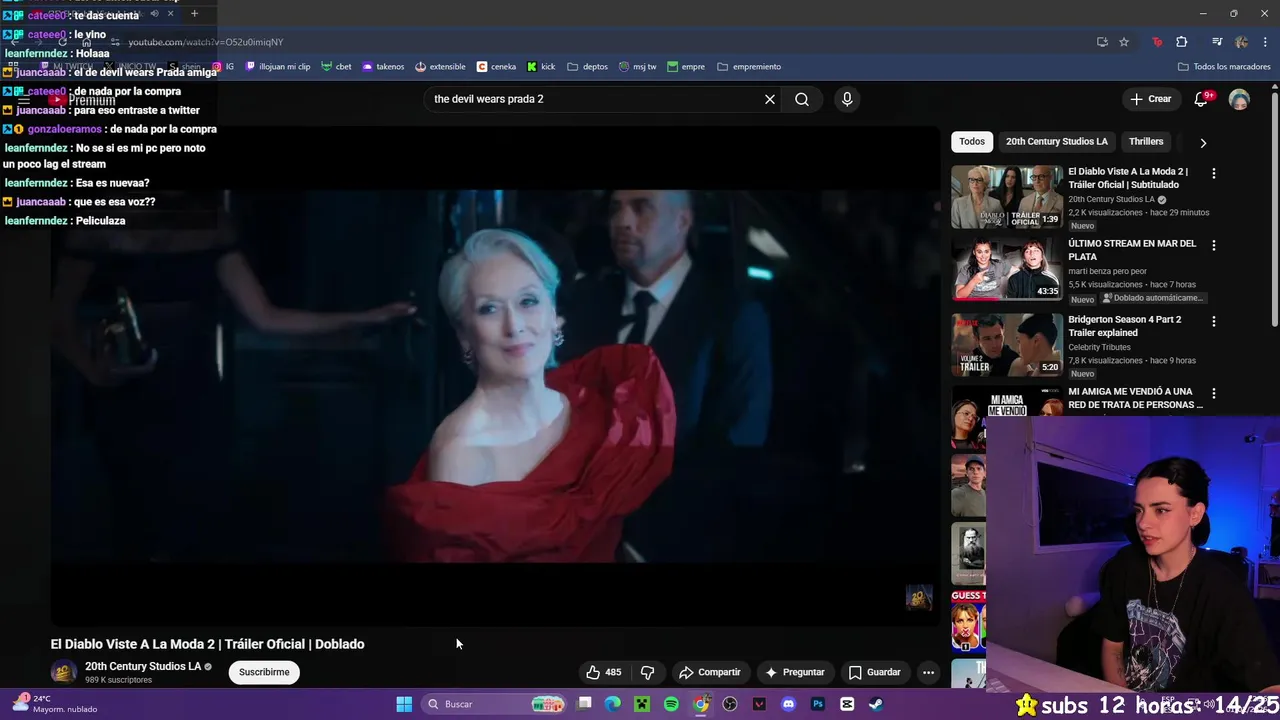Open the kick bookmark
Screen dimensions: 1280x720
541,67
